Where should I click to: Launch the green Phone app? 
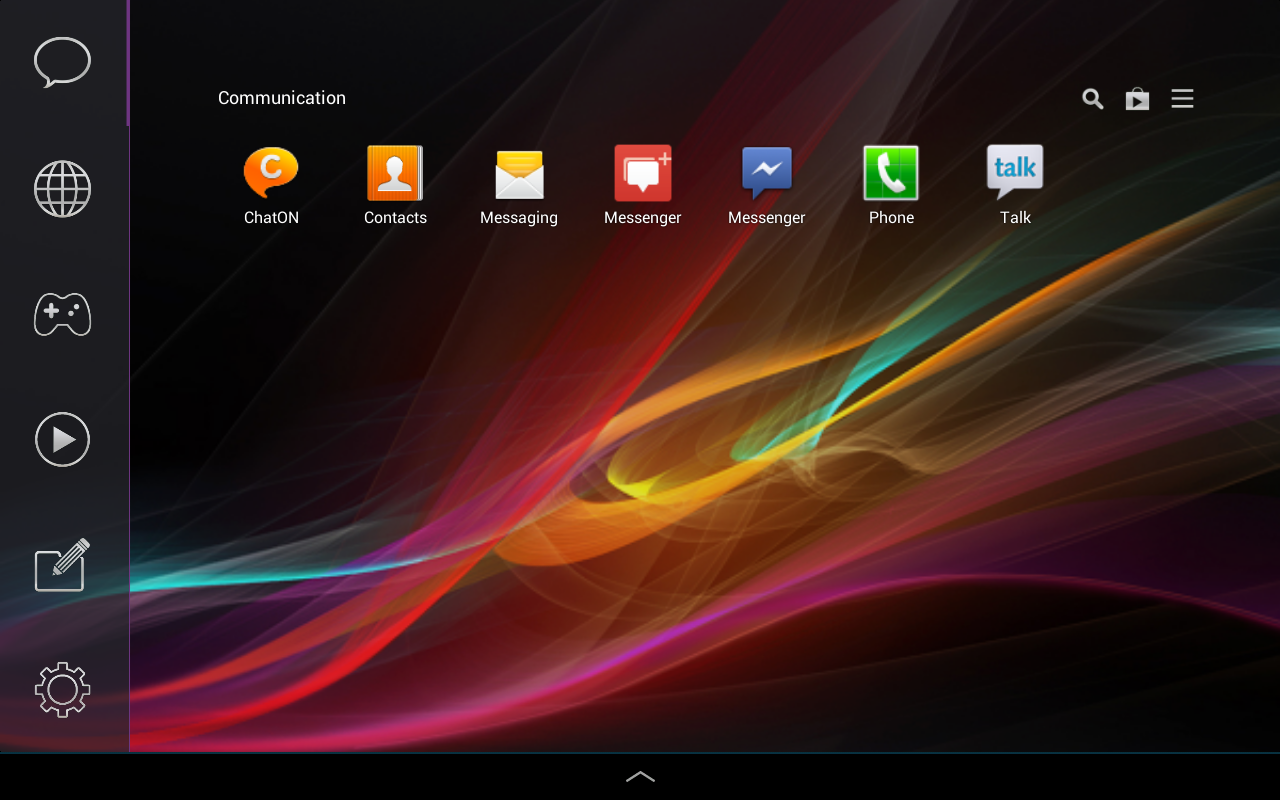pyautogui.click(x=891, y=186)
